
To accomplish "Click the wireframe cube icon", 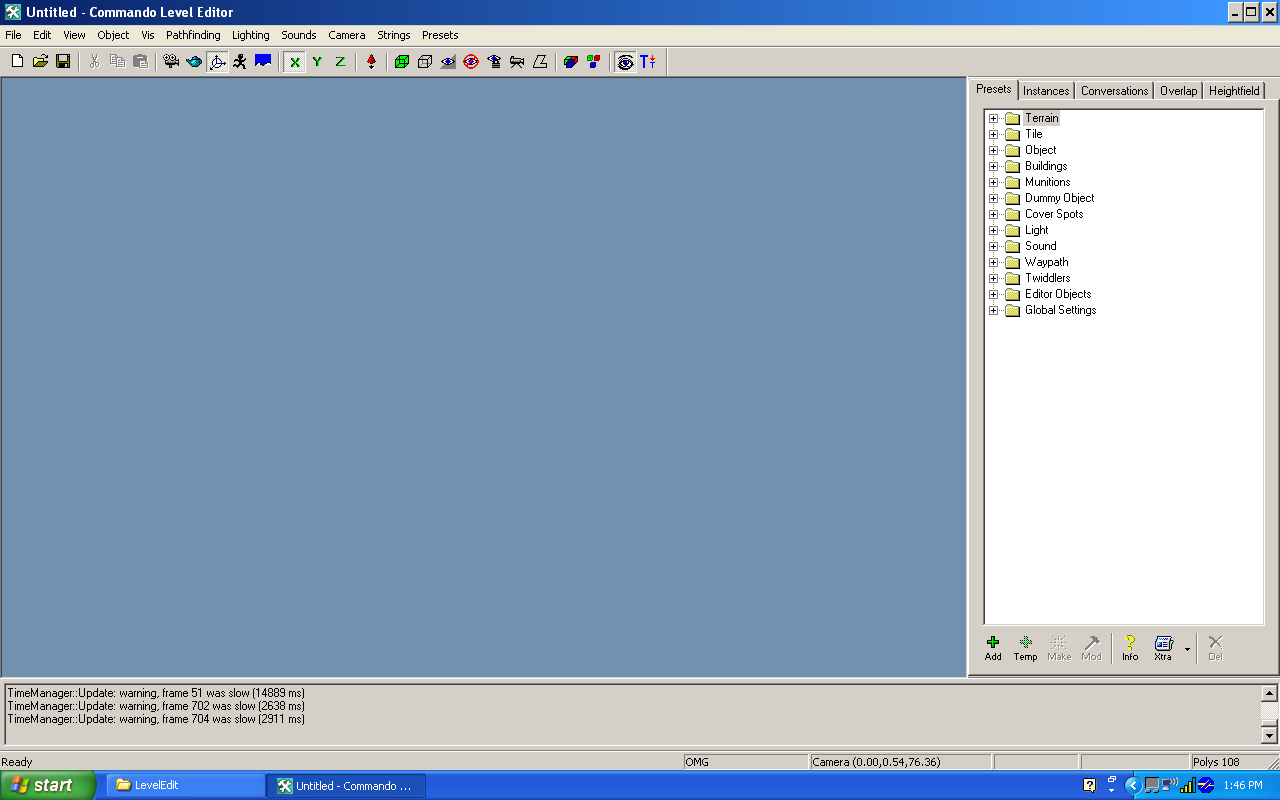I will [x=425, y=62].
